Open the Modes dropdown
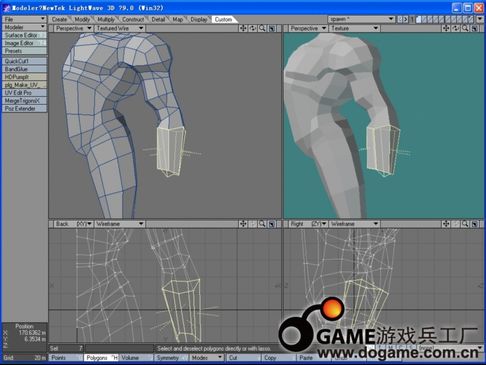Image resolution: width=486 pixels, height=365 pixels. (207, 358)
